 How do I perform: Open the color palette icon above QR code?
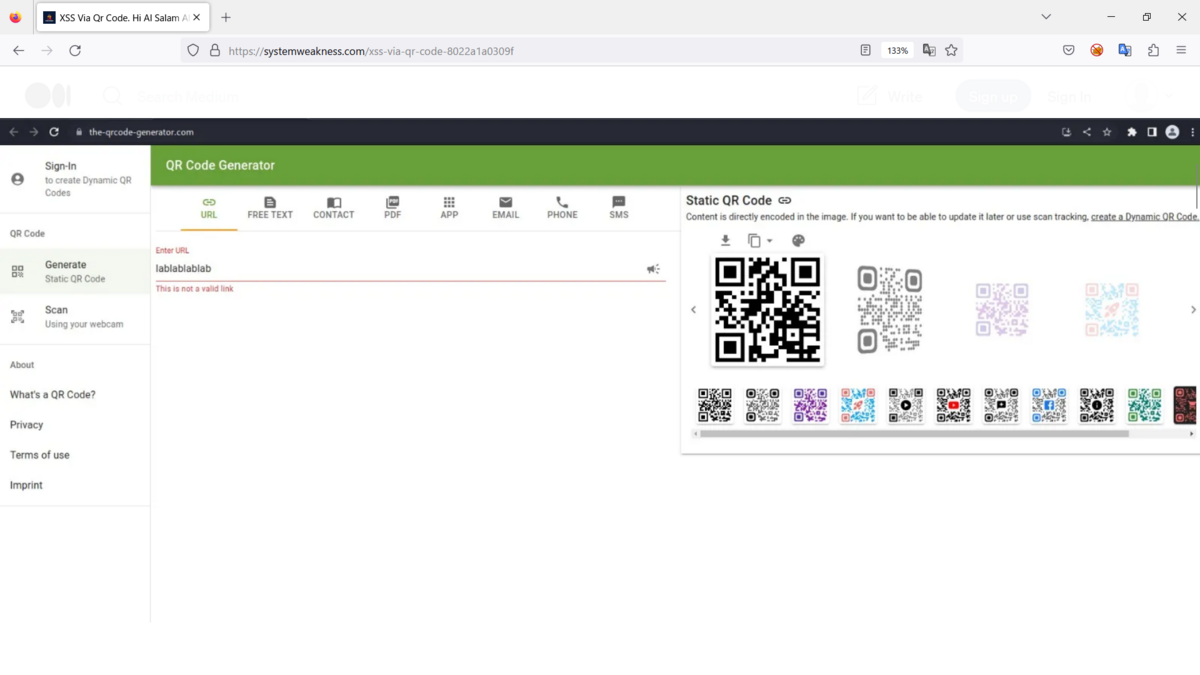798,240
